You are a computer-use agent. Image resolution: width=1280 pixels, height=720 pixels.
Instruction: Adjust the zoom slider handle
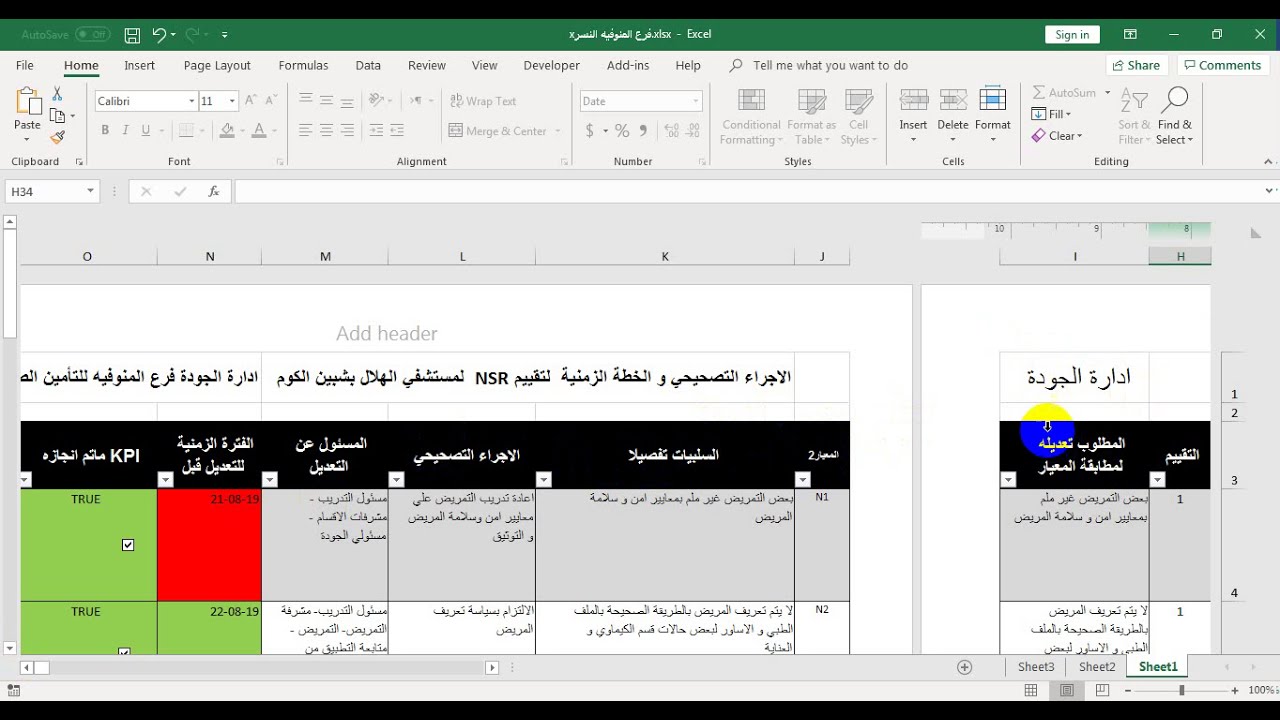pos(1181,690)
